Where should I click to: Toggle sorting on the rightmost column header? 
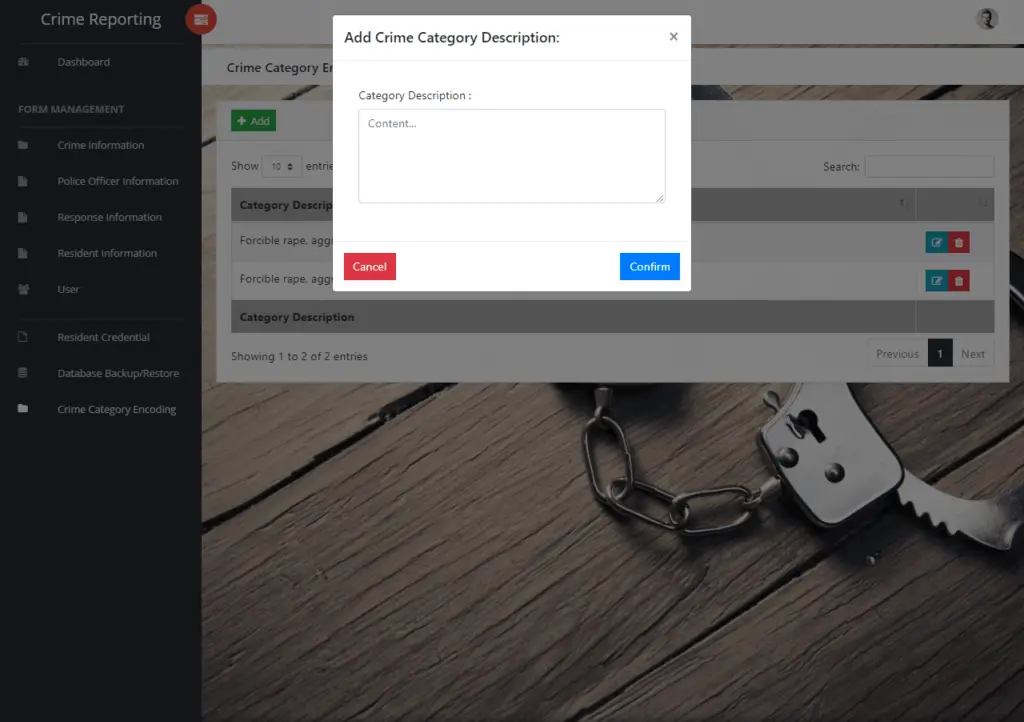[x=955, y=204]
